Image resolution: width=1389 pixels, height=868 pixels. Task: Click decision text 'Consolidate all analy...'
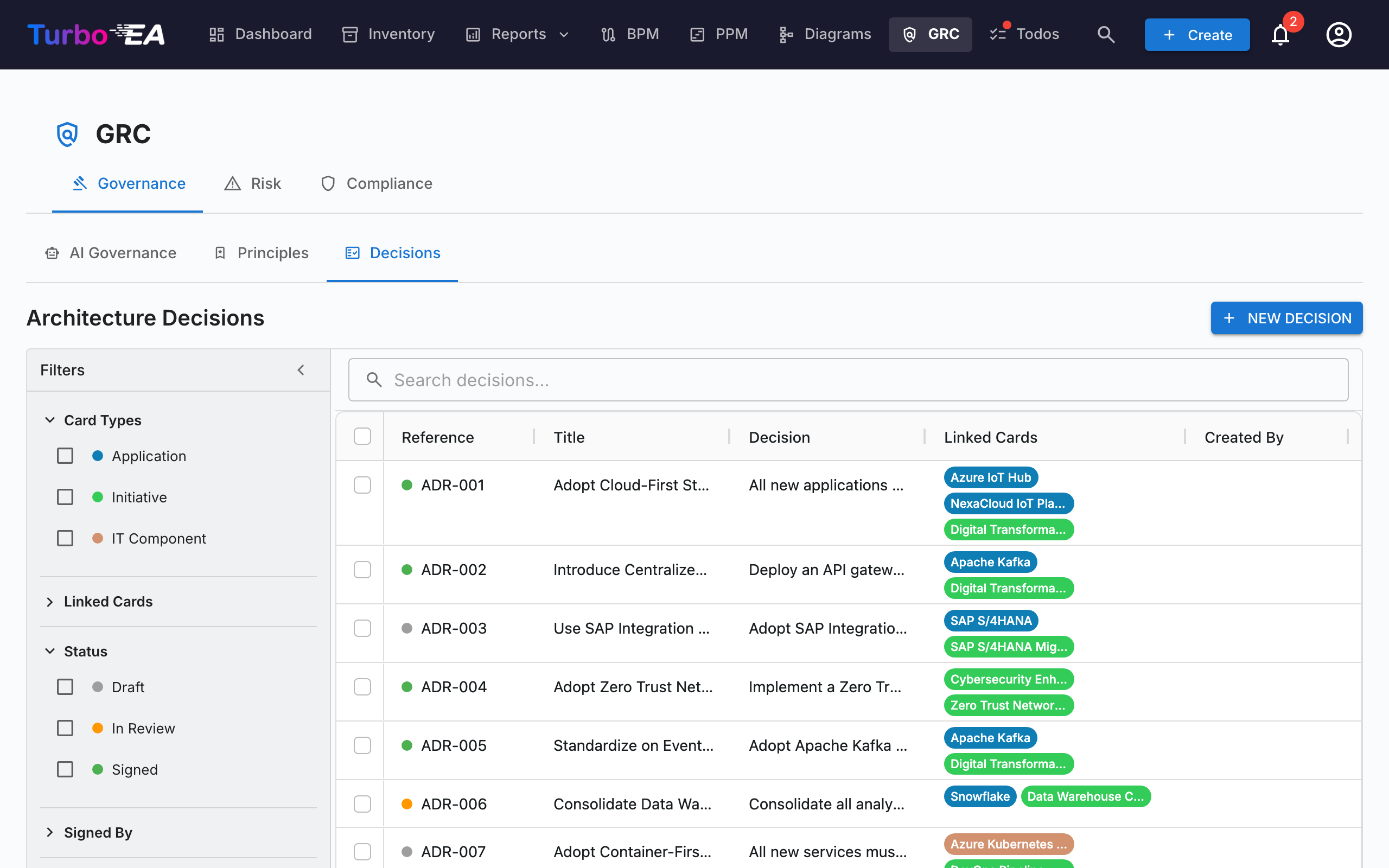[x=826, y=803]
